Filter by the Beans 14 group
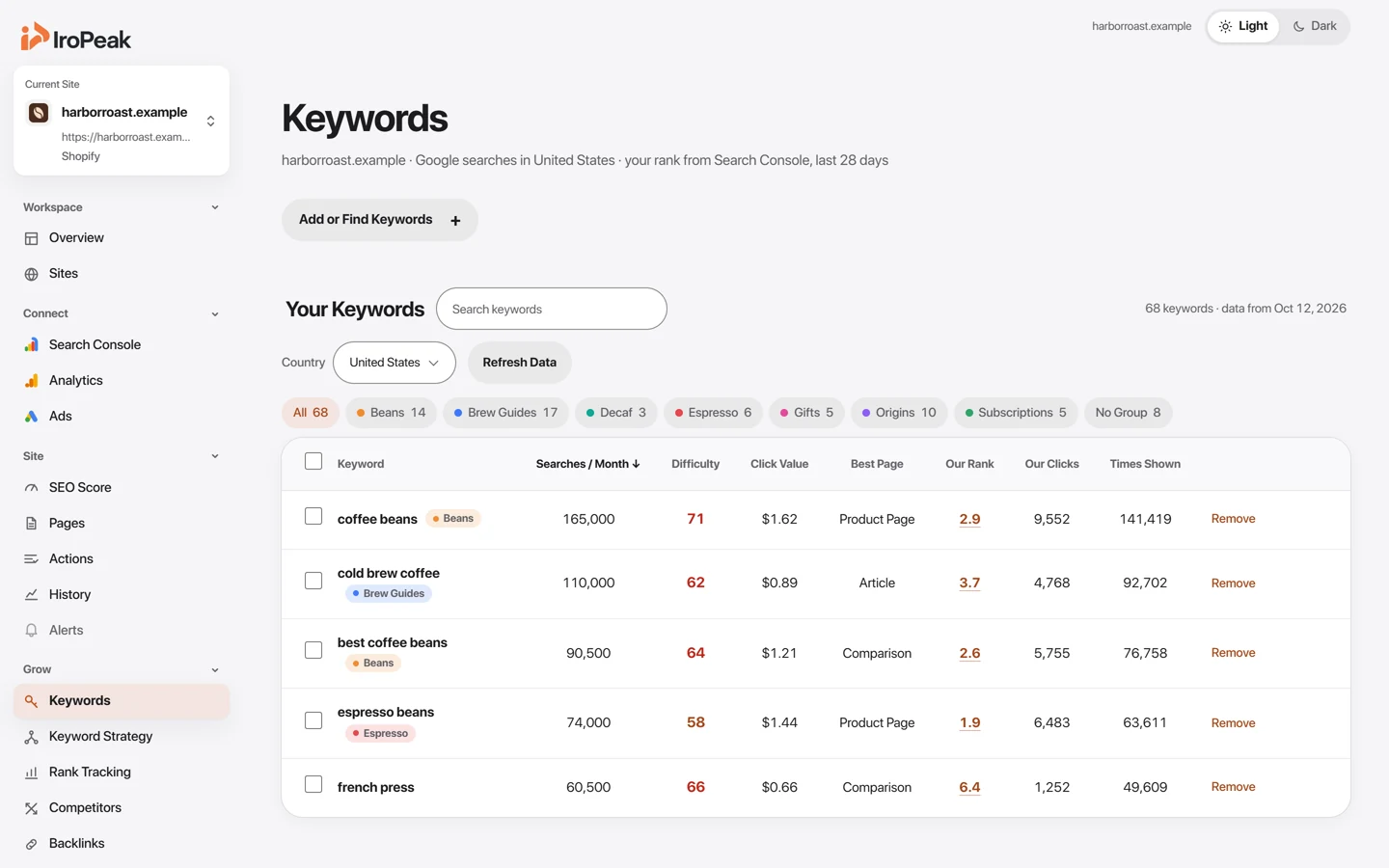The width and height of the screenshot is (1389, 868). [391, 413]
